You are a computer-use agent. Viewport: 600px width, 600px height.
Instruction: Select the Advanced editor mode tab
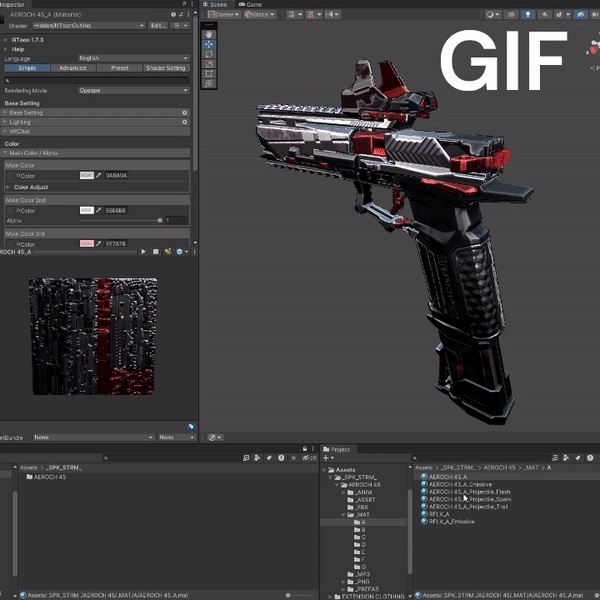click(73, 68)
